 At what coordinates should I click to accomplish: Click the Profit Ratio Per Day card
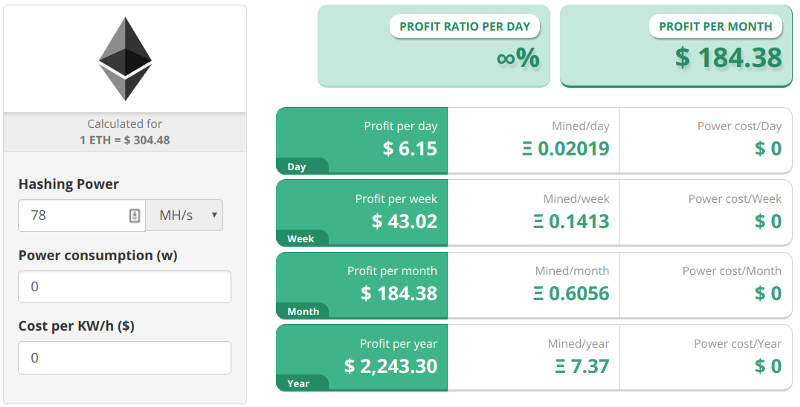(x=433, y=45)
